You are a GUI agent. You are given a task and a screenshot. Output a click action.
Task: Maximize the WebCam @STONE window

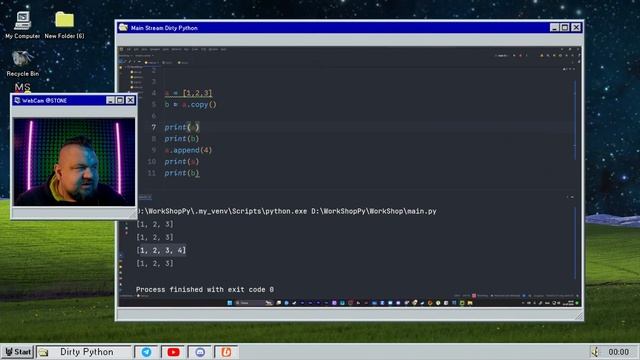[120, 100]
